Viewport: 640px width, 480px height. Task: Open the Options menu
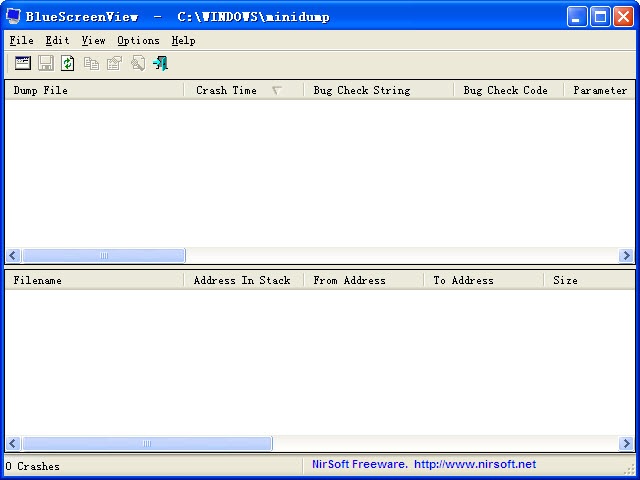click(x=138, y=41)
